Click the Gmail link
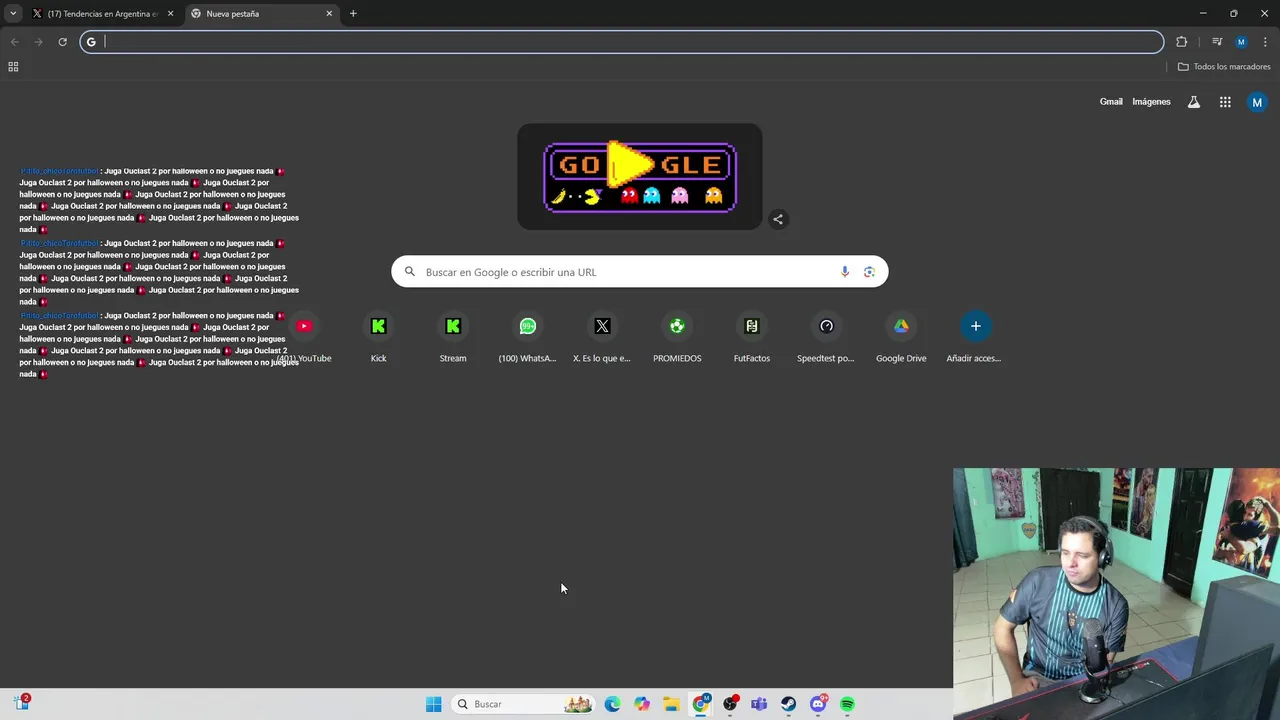 click(1111, 102)
